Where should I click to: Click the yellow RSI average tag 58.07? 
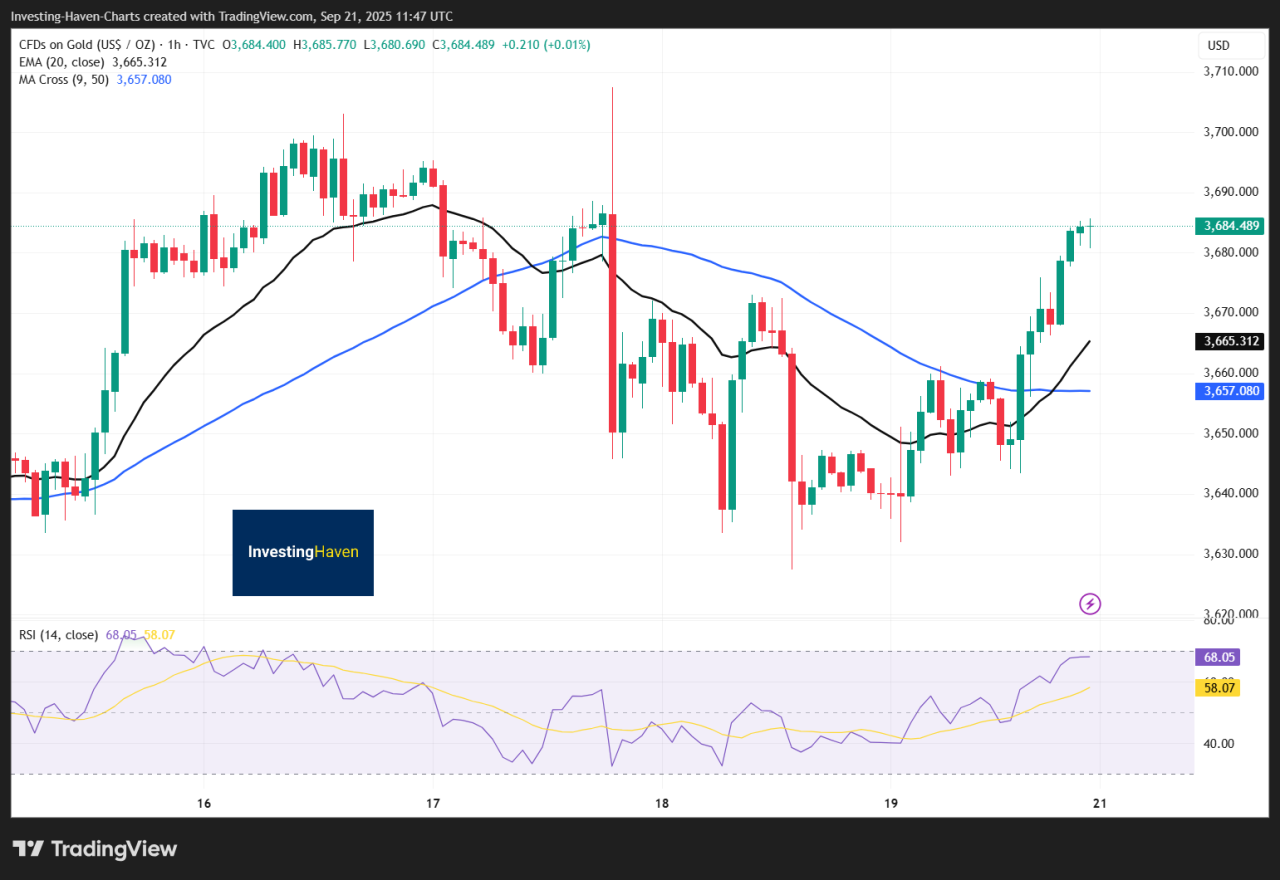click(x=1217, y=688)
